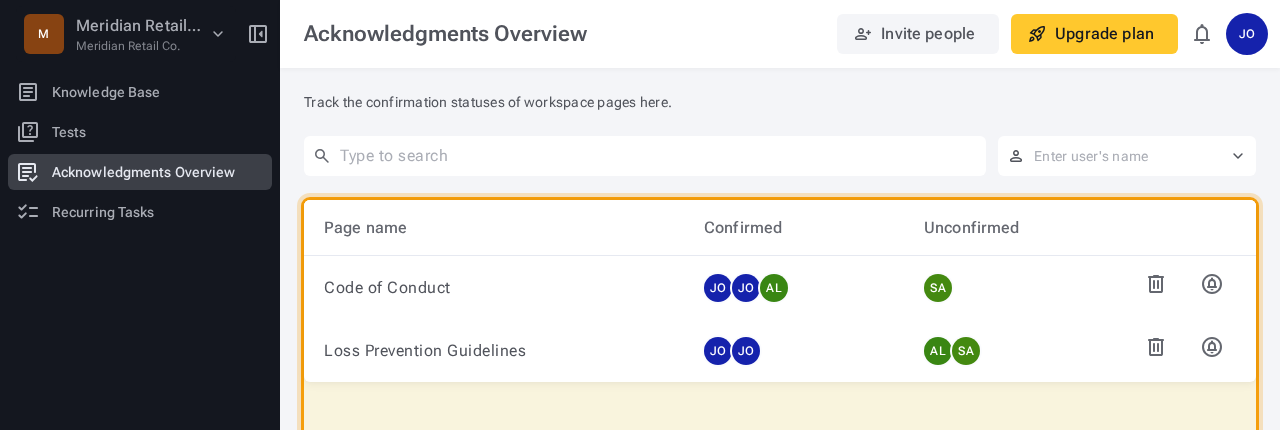The height and width of the screenshot is (430, 1280).
Task: Click the Unconfirmed column header
Action: pos(971,228)
